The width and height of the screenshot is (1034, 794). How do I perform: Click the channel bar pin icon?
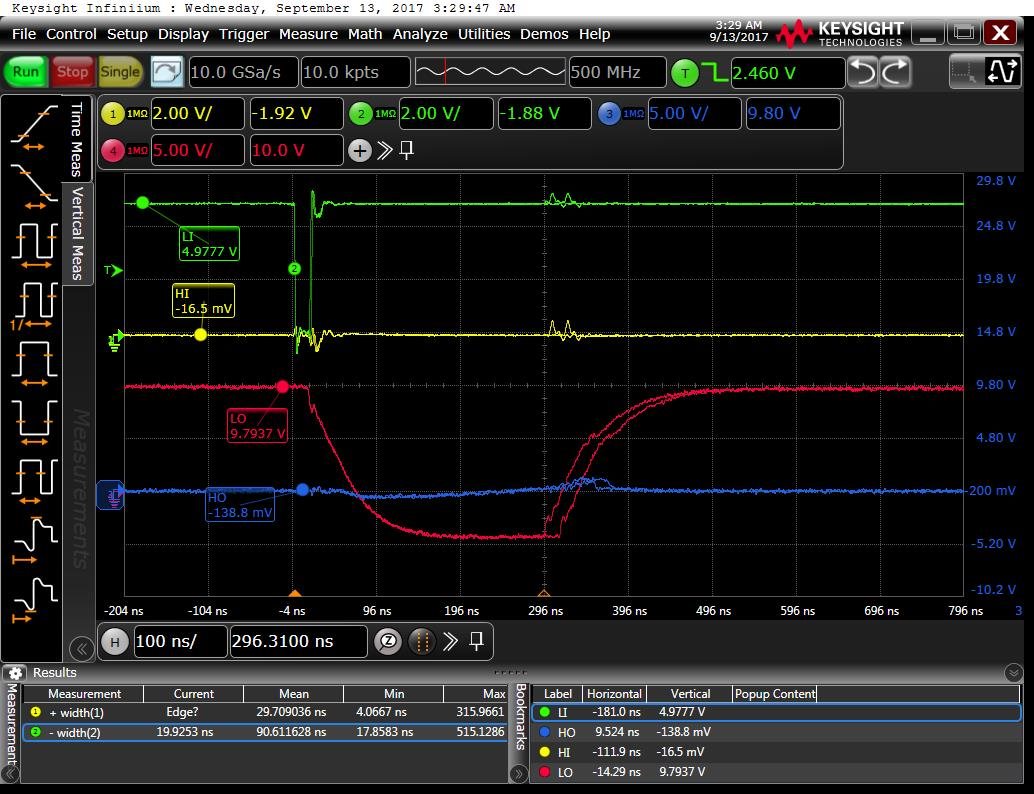[x=407, y=150]
